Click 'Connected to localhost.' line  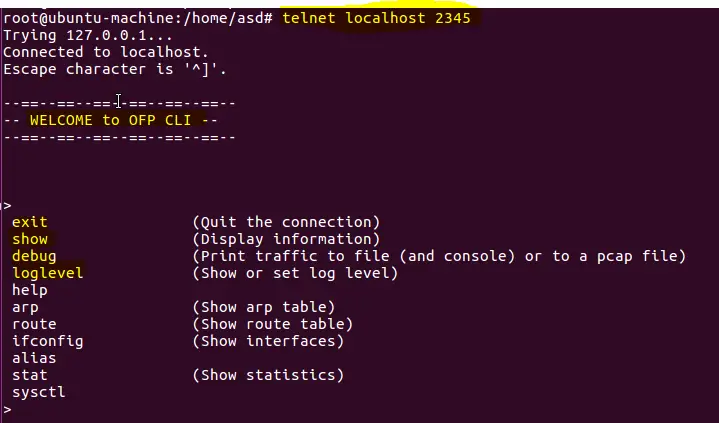106,52
